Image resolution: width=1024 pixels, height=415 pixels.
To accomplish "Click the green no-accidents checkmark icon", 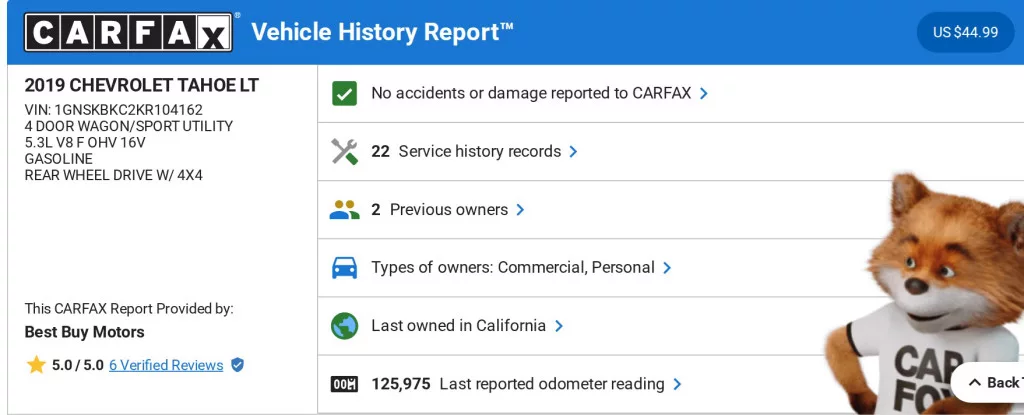I will coord(344,93).
